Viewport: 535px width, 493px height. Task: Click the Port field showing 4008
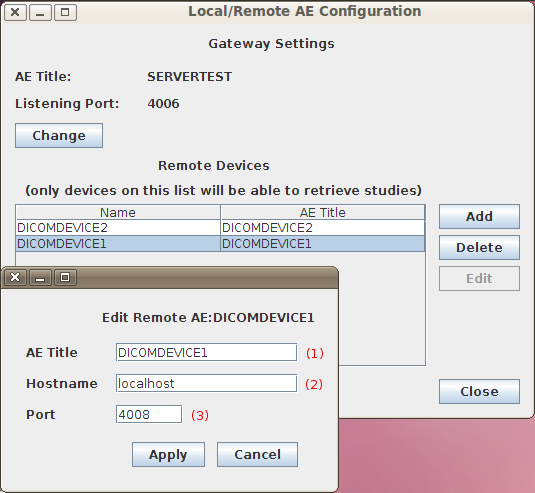click(149, 414)
